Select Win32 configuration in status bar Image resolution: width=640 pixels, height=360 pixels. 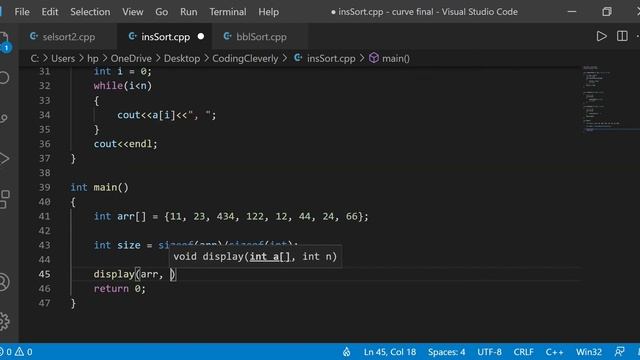pyautogui.click(x=589, y=352)
